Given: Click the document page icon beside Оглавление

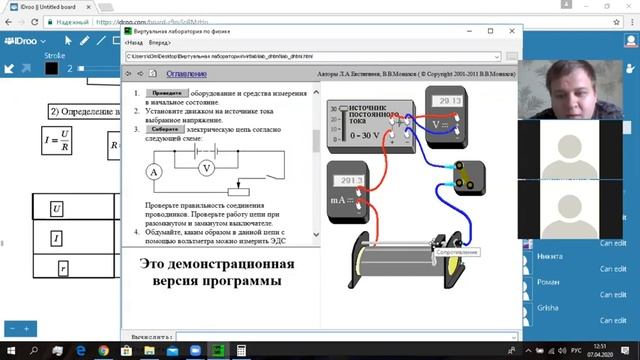Looking at the screenshot, I should (x=152, y=73).
